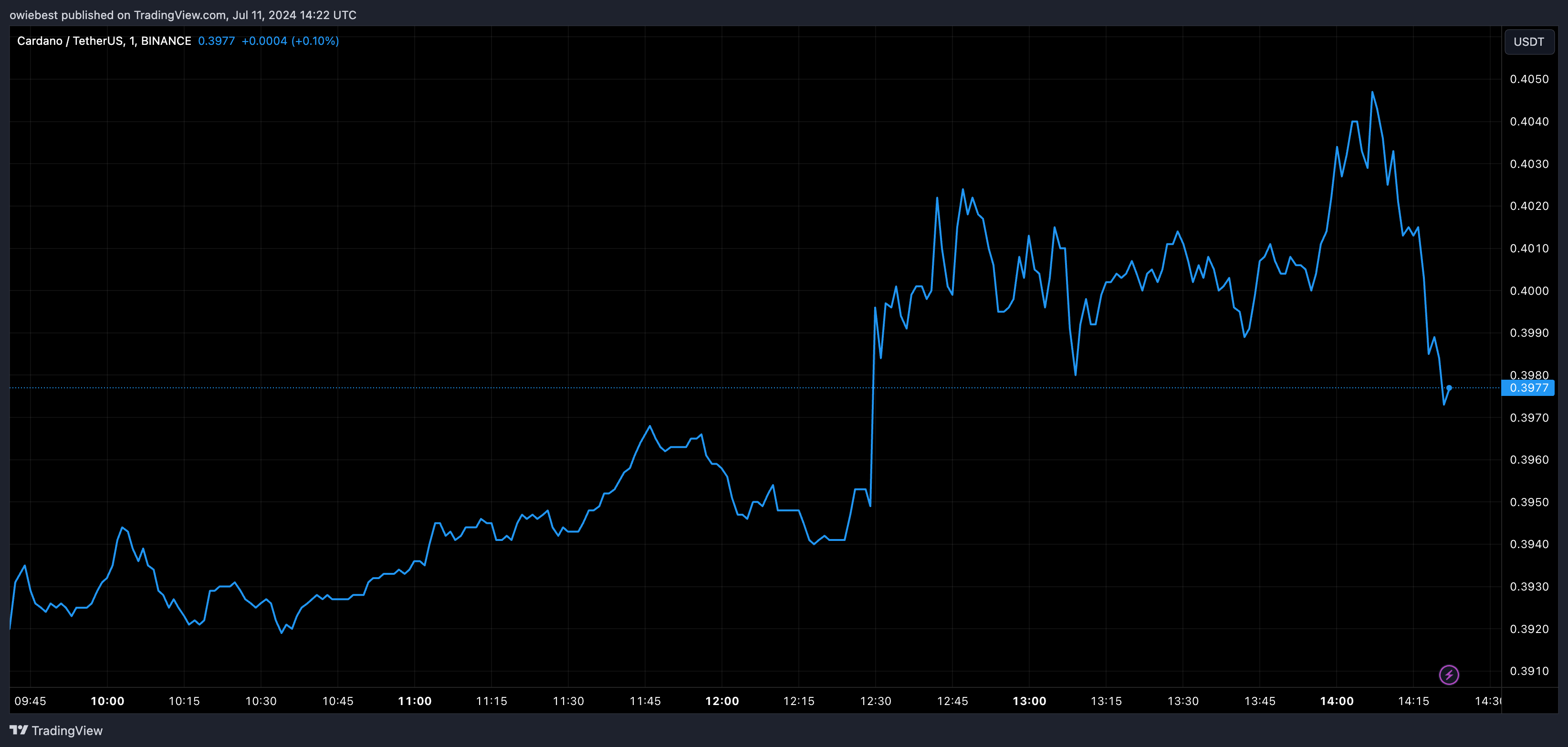Click the +0.0004 (+0.10%) change value
The image size is (1568, 747).
click(x=290, y=41)
